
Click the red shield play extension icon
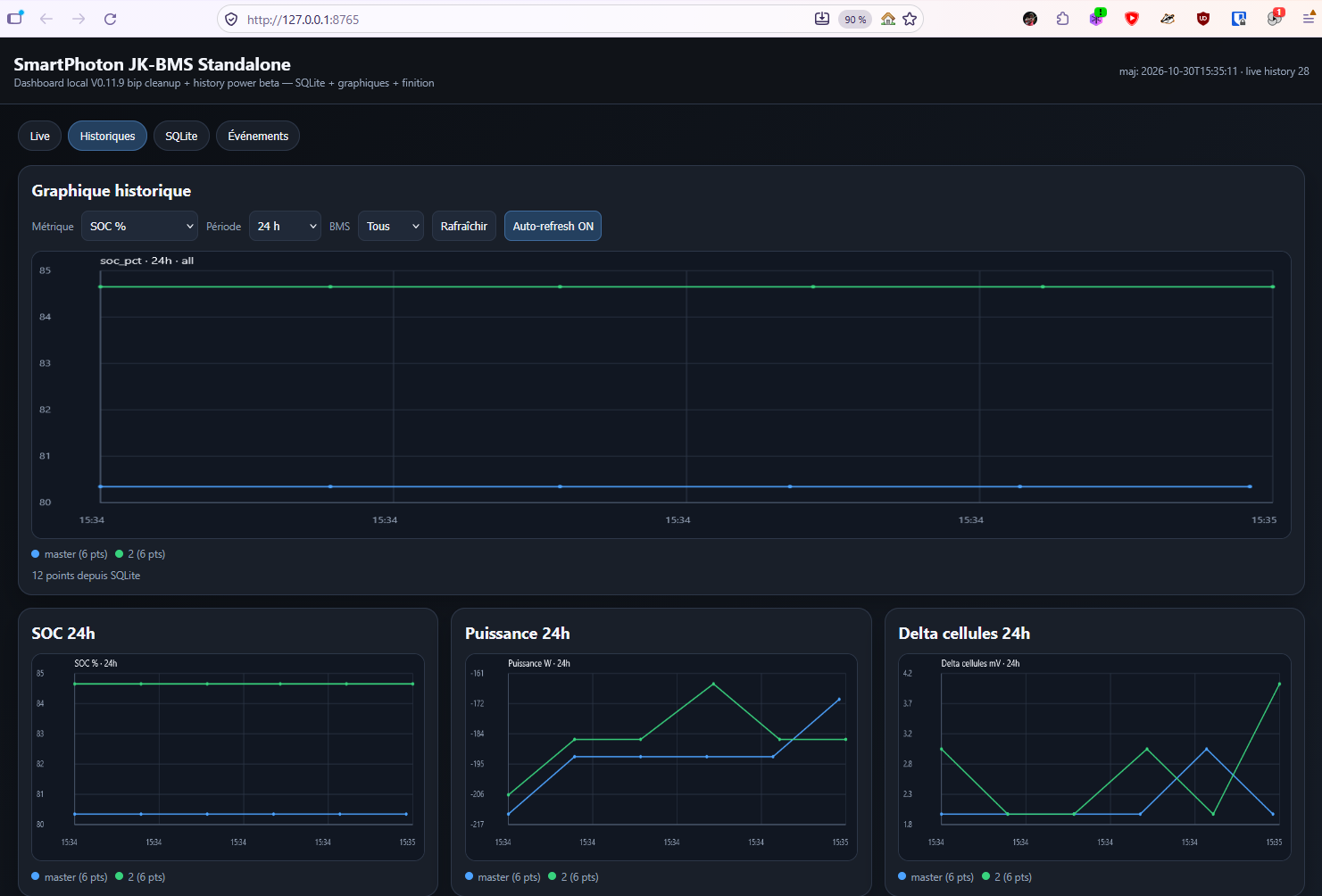(1132, 19)
